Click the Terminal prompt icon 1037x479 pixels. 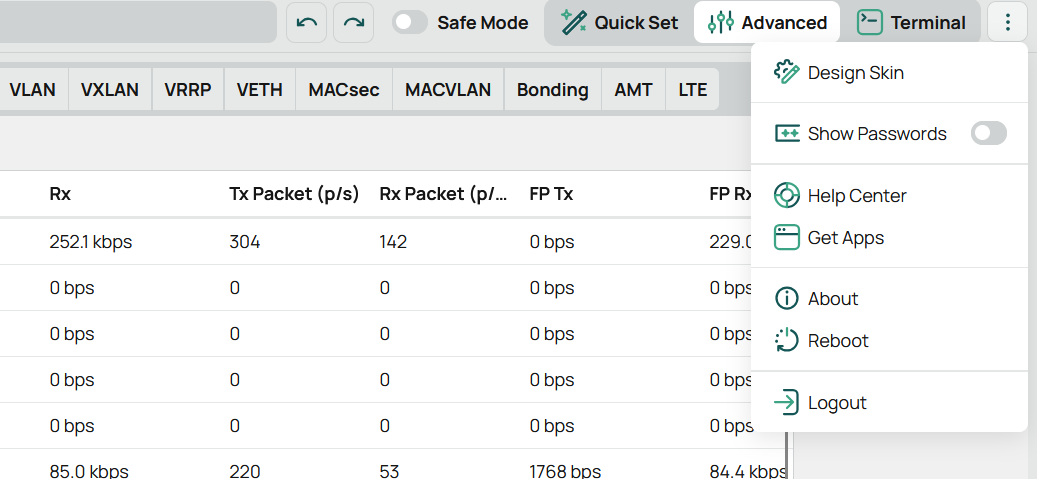pos(870,22)
